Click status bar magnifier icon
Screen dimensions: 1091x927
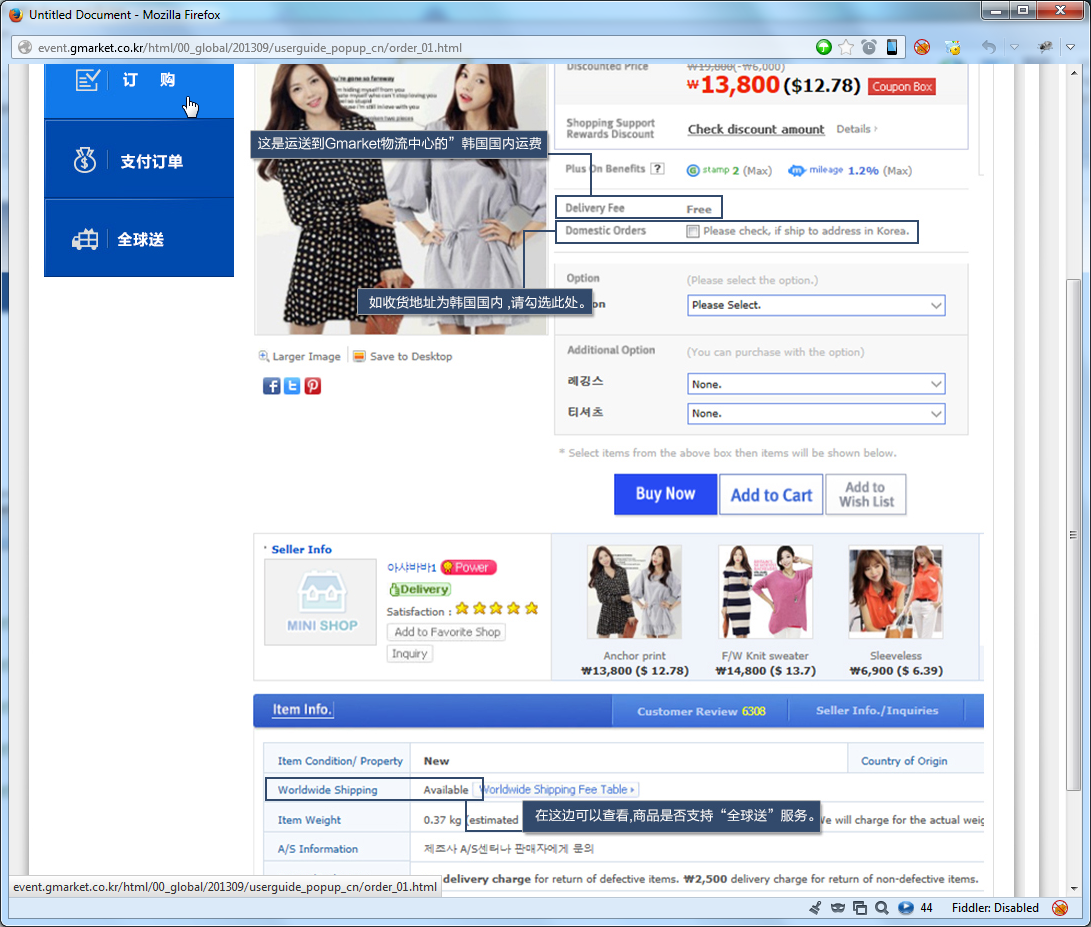882,908
